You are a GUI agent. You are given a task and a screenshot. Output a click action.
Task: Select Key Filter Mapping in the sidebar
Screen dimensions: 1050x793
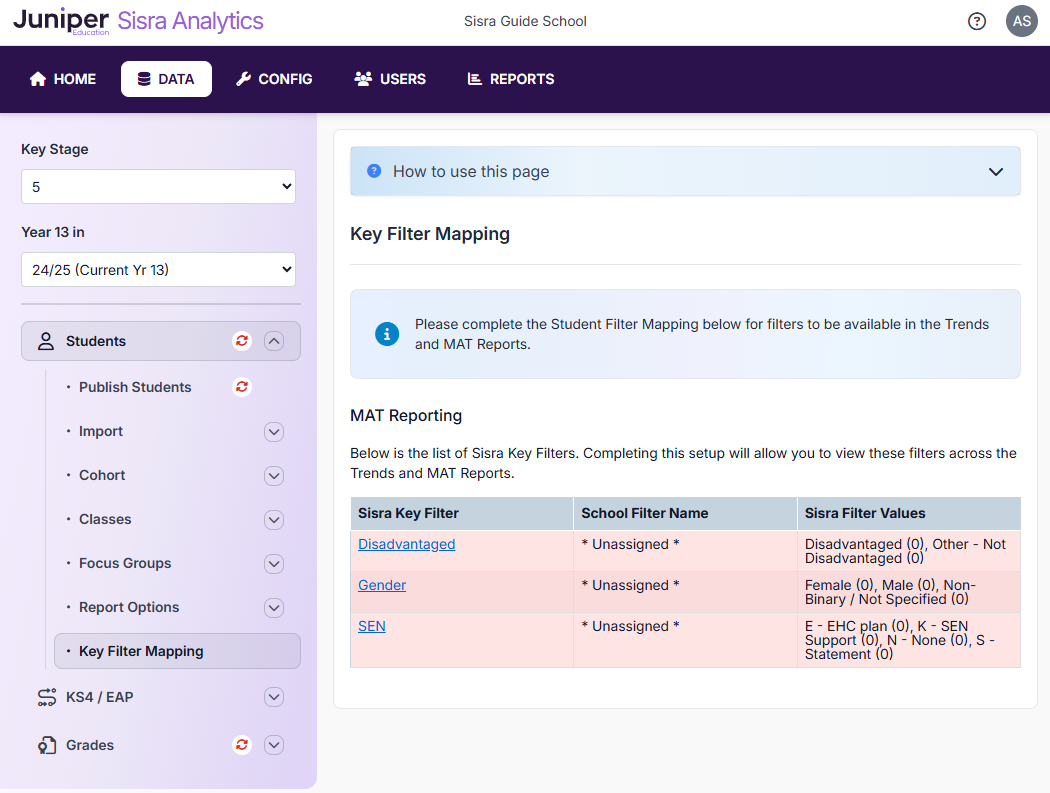[177, 651]
